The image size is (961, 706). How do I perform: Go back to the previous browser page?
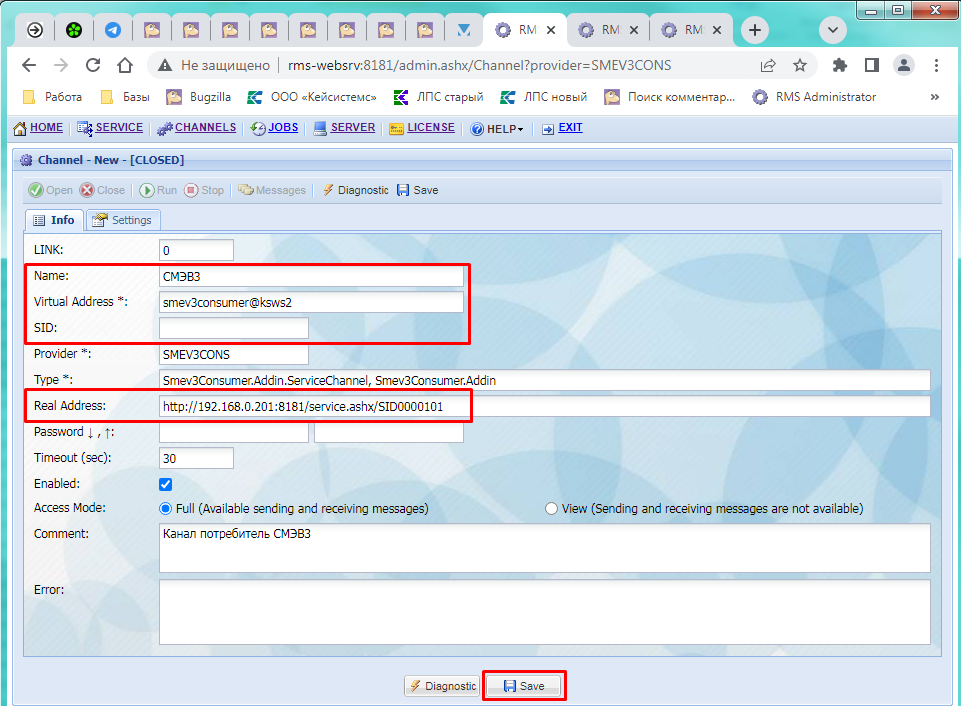pos(29,65)
